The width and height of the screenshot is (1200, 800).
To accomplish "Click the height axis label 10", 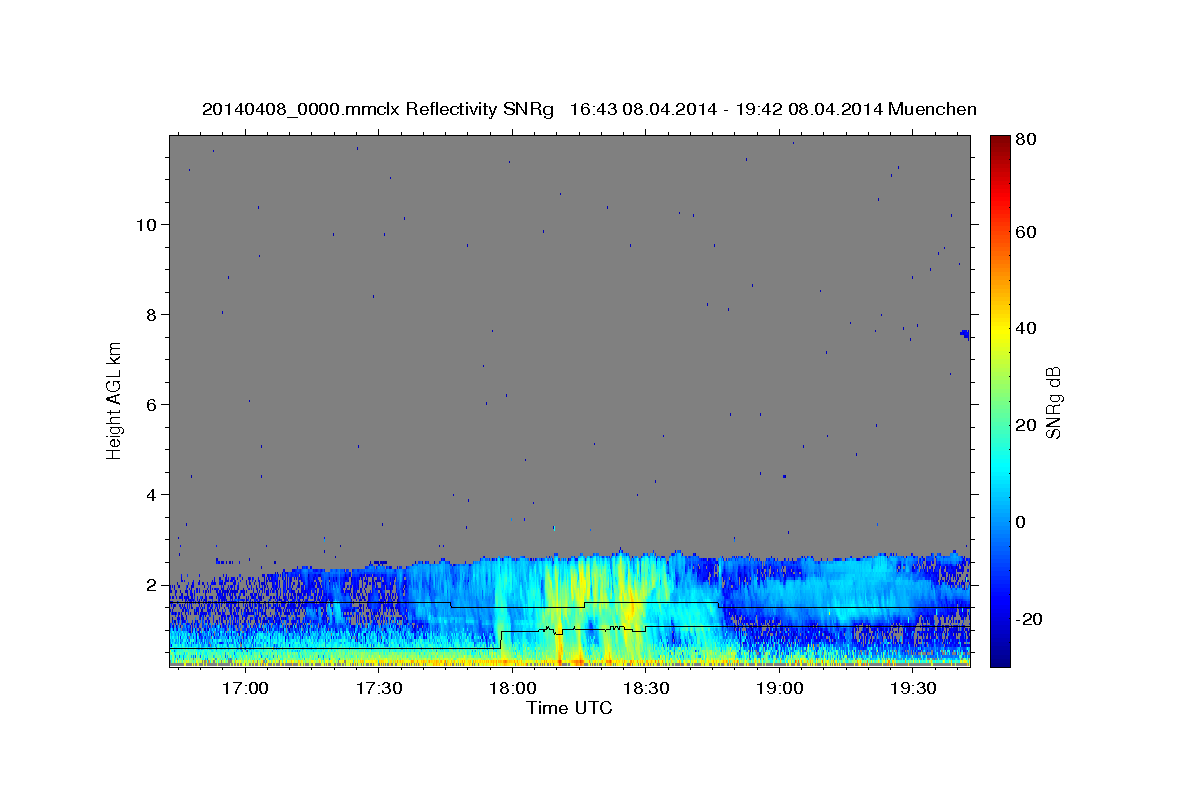I will (x=147, y=224).
